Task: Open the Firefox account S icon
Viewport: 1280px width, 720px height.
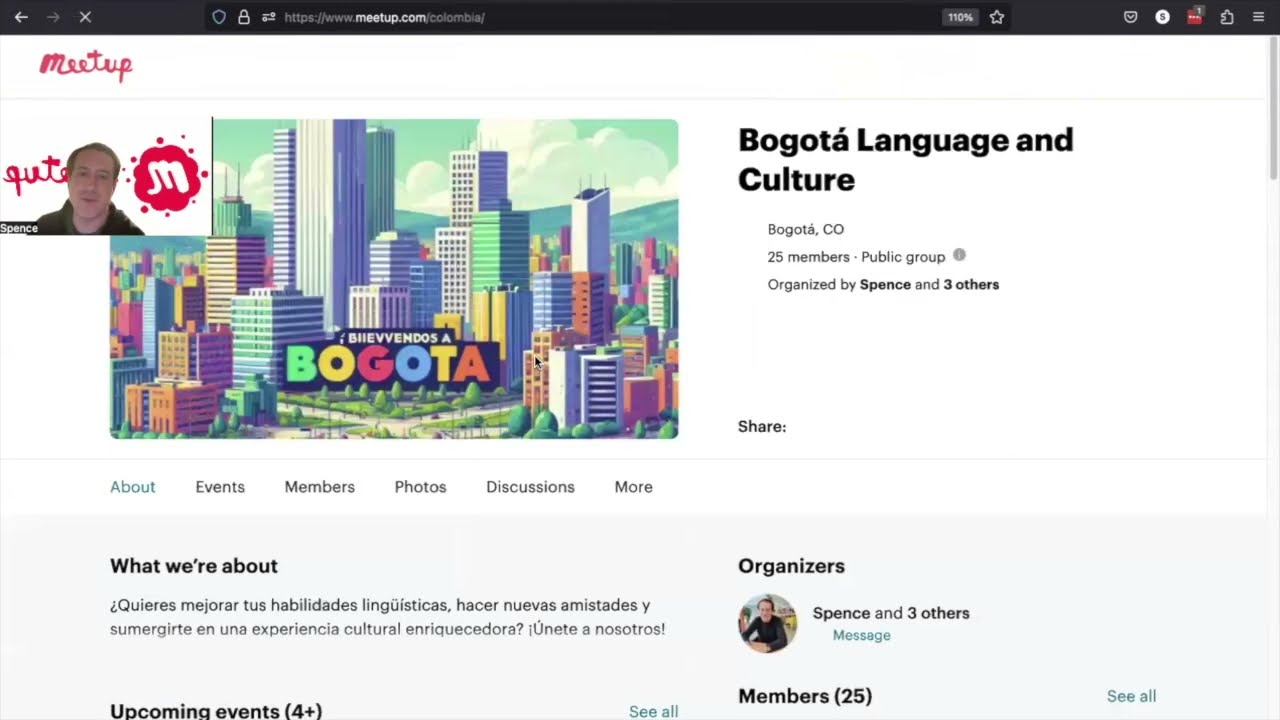Action: point(1163,17)
